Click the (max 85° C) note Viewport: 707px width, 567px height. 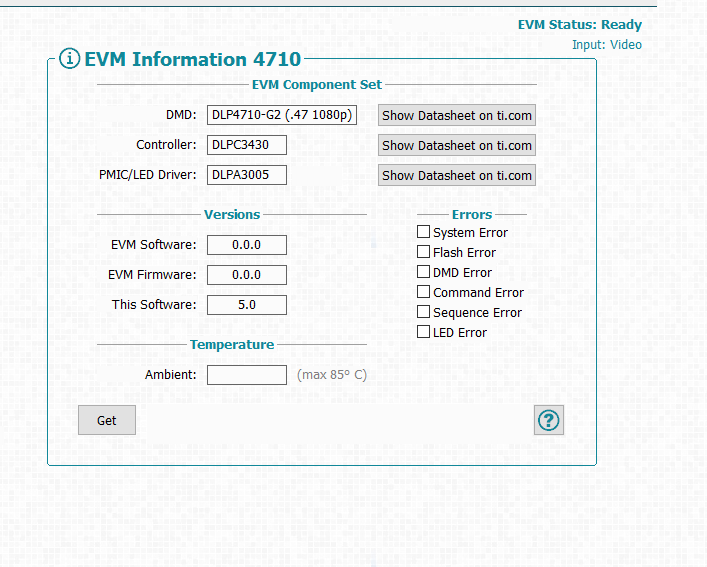coord(332,375)
